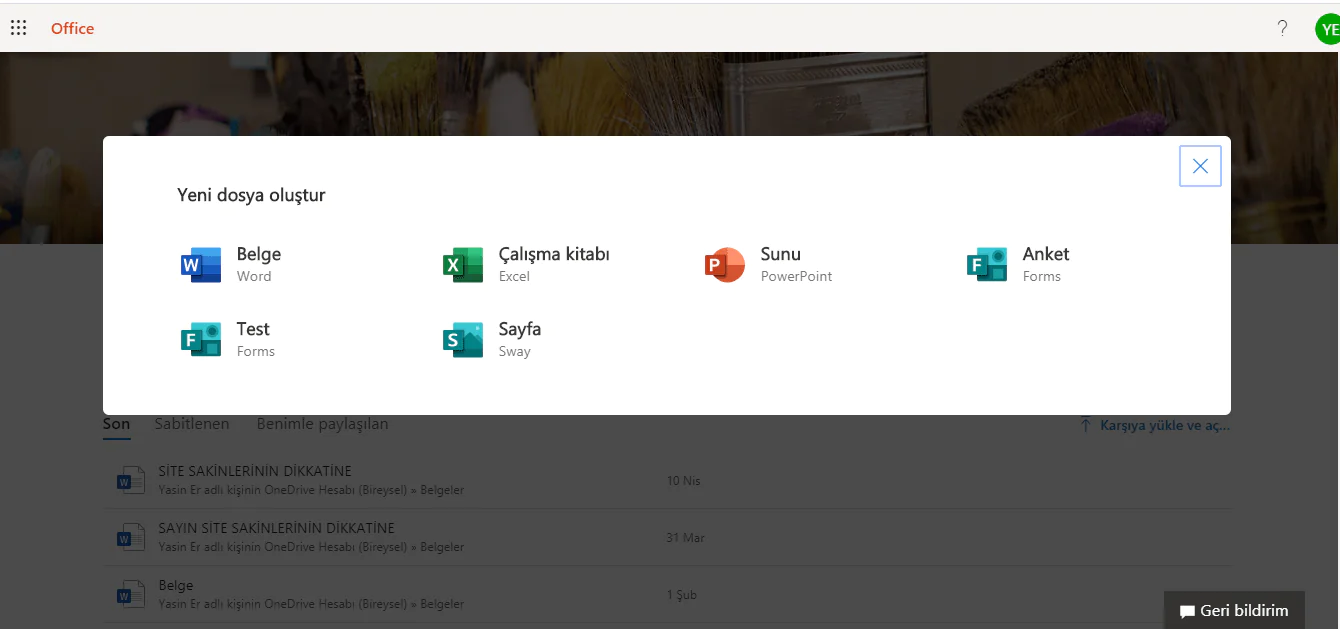Create a new Word Belge document
Screen dimensions: 1340x629
pos(232,264)
